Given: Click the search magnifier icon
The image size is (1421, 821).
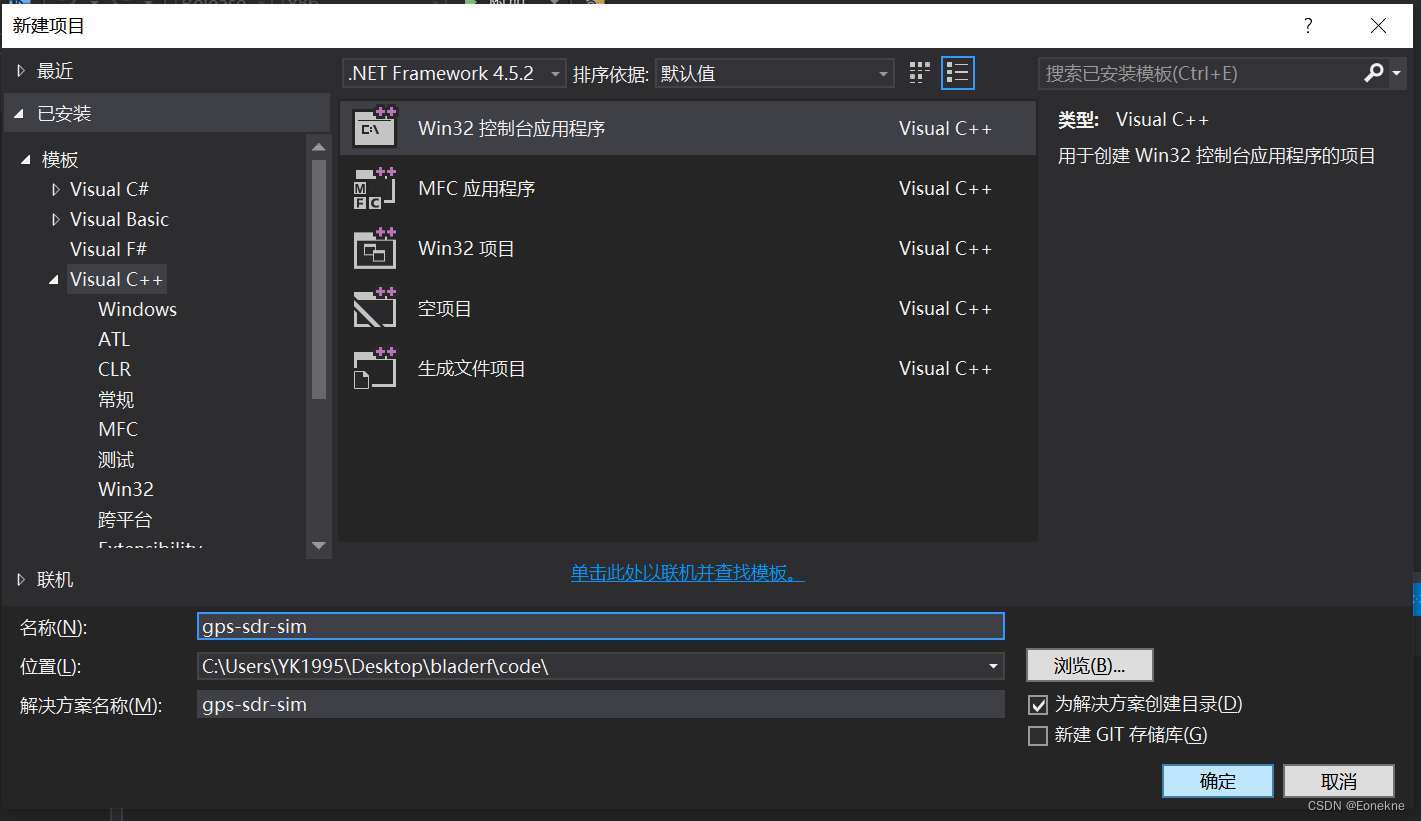Looking at the screenshot, I should click(x=1374, y=73).
